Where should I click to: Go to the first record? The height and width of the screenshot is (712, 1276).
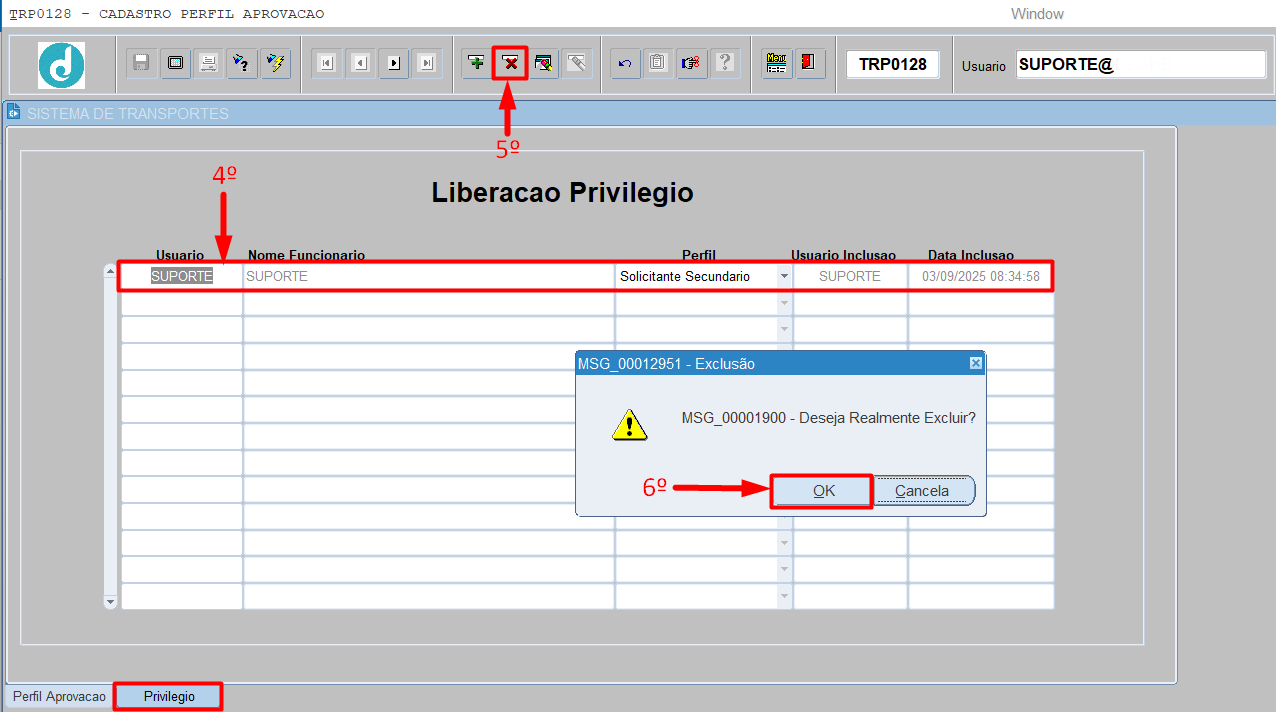point(326,63)
